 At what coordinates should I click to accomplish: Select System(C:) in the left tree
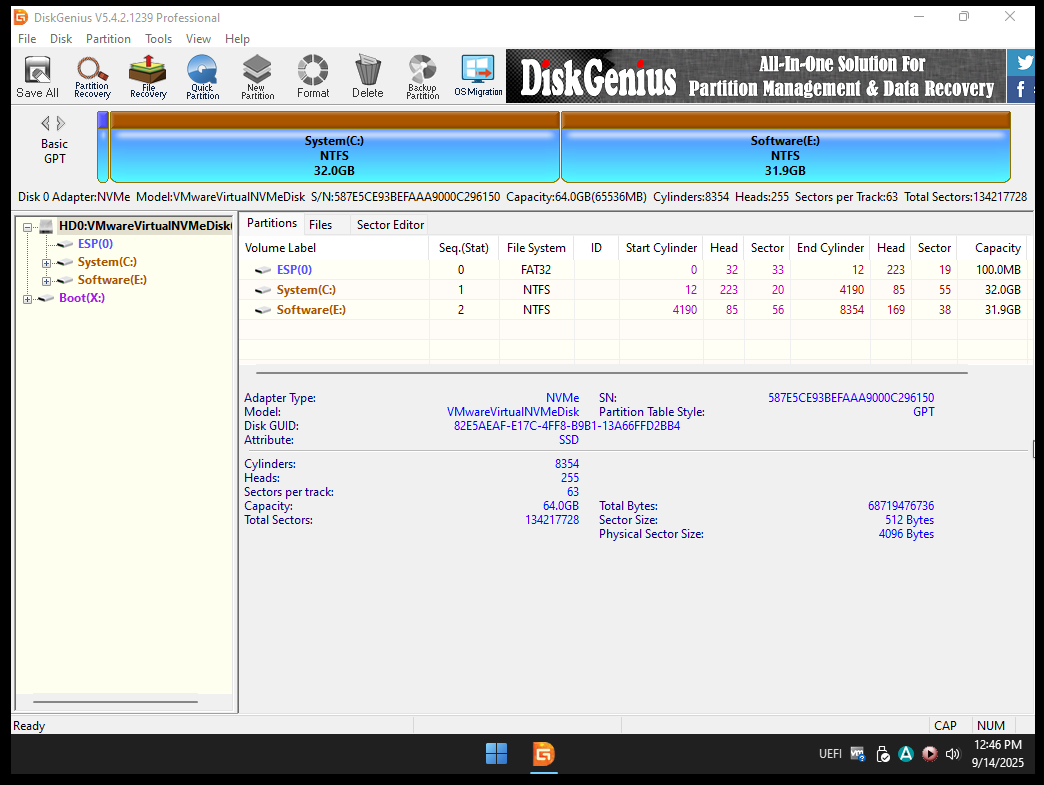(x=107, y=262)
